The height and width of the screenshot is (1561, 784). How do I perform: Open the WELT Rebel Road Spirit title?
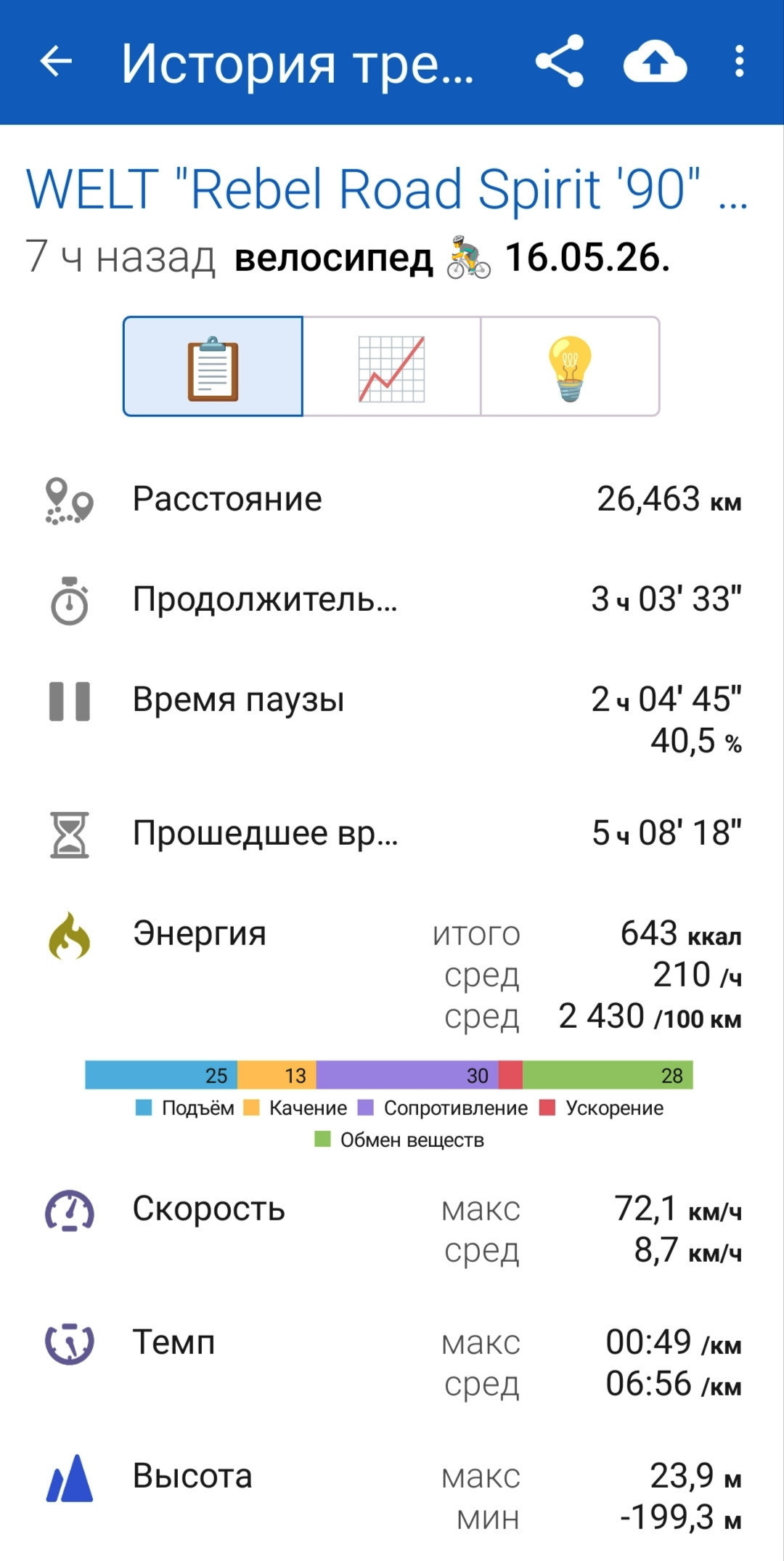[386, 189]
